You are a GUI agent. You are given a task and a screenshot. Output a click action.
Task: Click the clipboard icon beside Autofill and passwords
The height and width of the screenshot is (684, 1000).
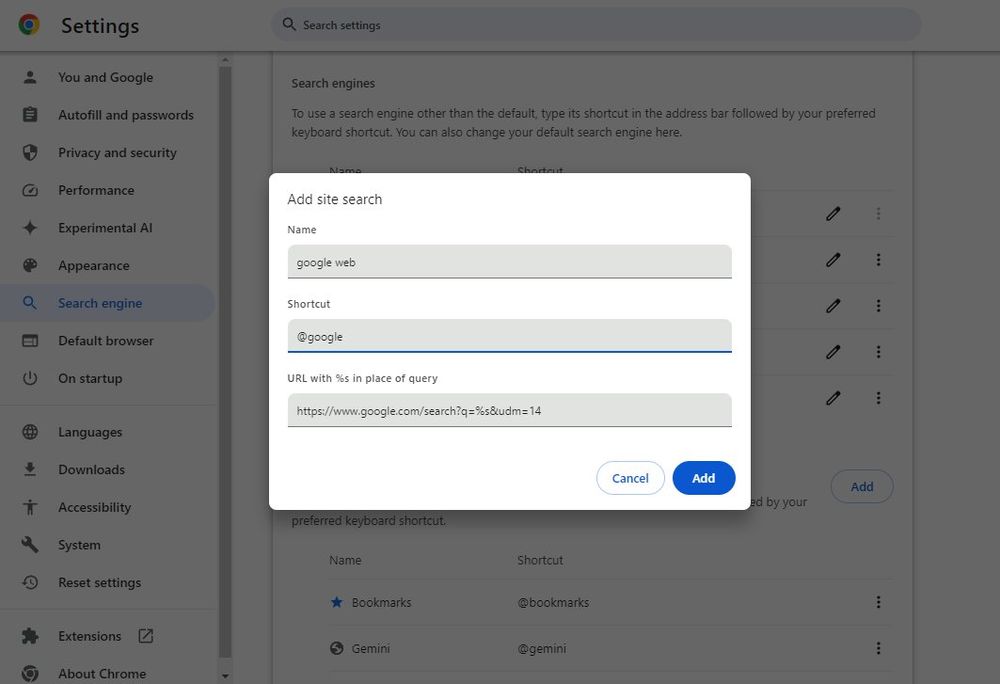tap(30, 115)
